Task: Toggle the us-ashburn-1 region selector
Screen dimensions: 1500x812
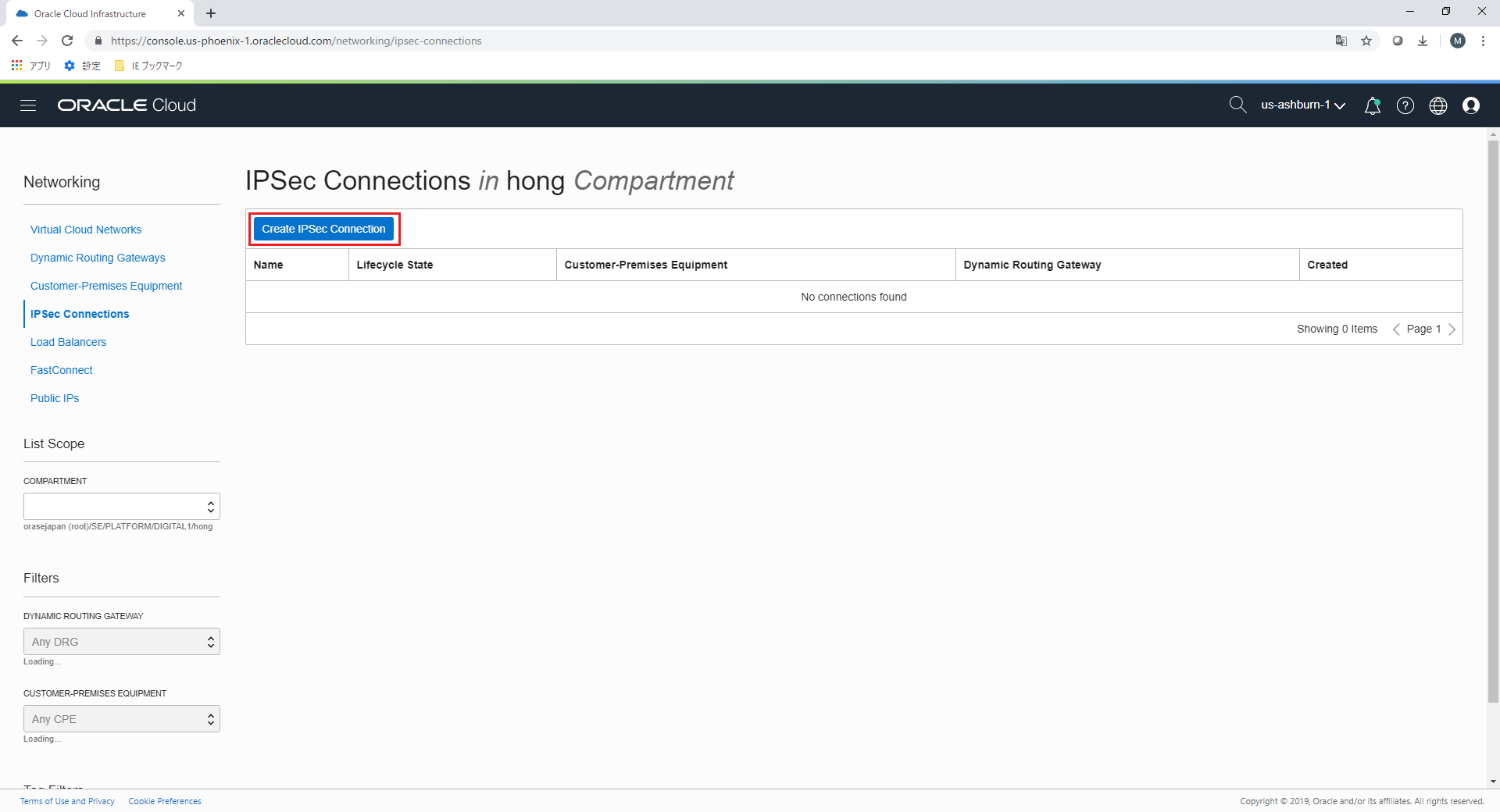Action: click(1302, 105)
